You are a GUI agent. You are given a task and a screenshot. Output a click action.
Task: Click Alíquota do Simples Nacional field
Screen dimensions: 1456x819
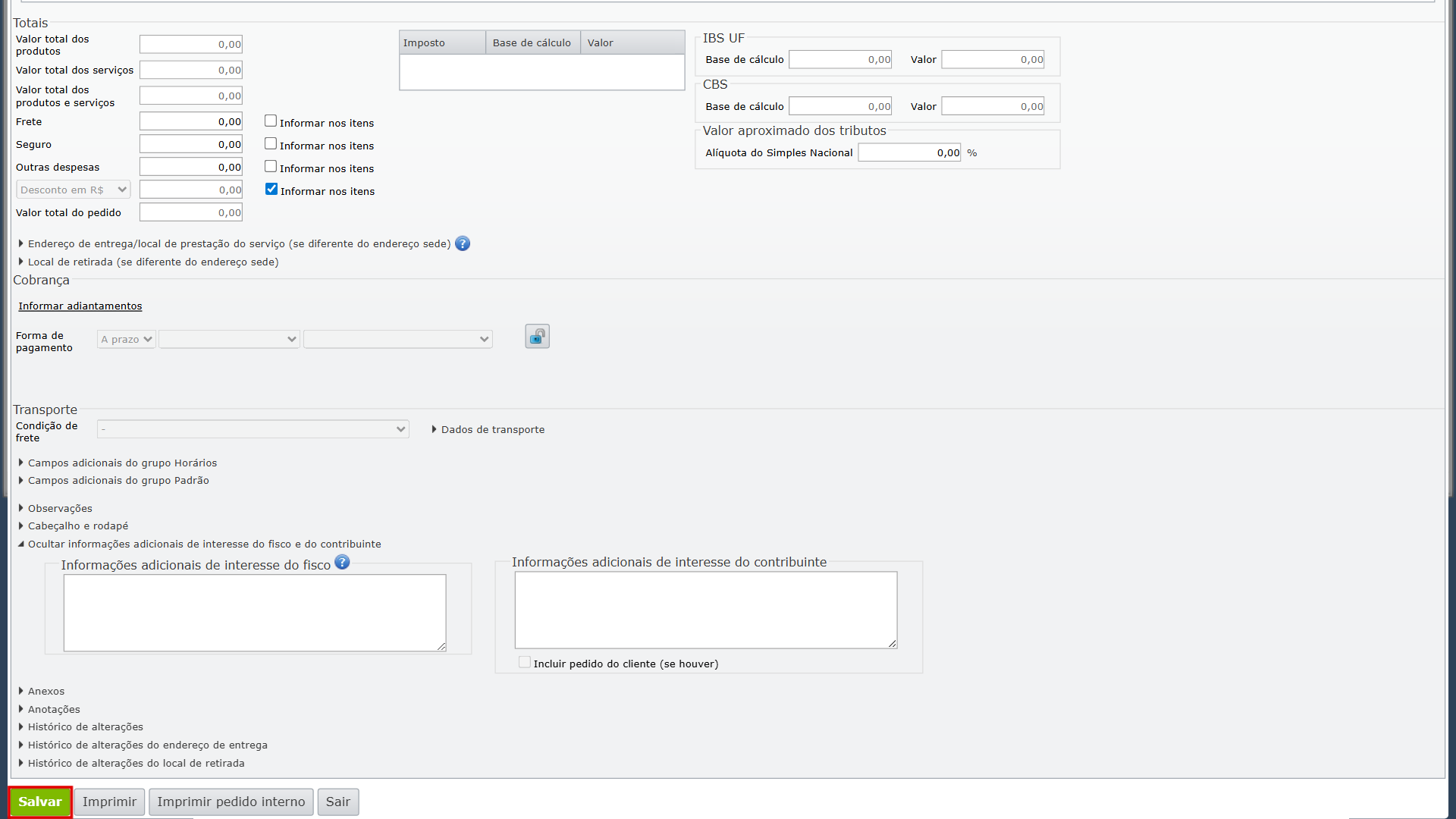909,152
